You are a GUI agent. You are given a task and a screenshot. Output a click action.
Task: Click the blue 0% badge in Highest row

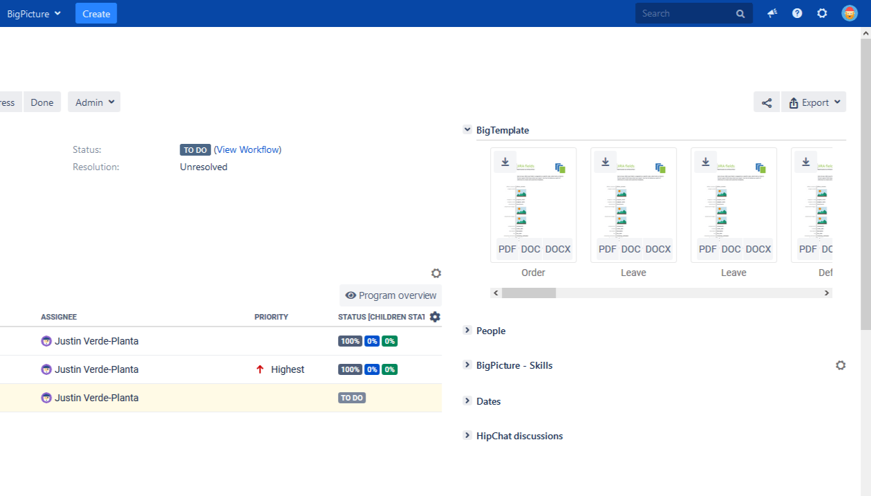pyautogui.click(x=372, y=369)
